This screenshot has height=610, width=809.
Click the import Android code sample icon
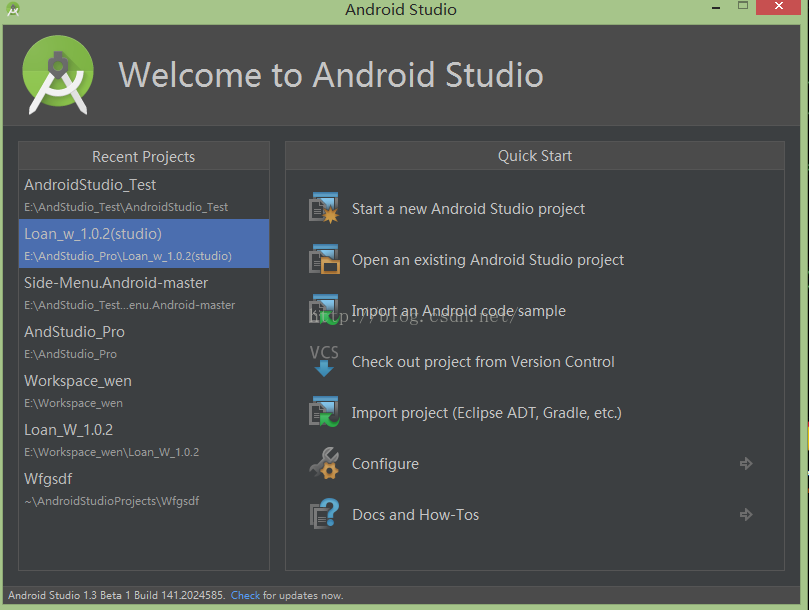click(324, 310)
